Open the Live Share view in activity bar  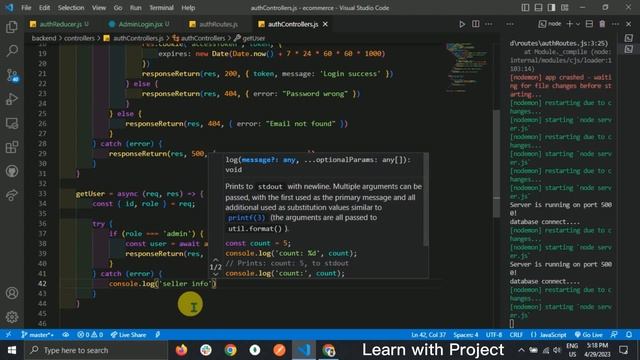click(12, 195)
